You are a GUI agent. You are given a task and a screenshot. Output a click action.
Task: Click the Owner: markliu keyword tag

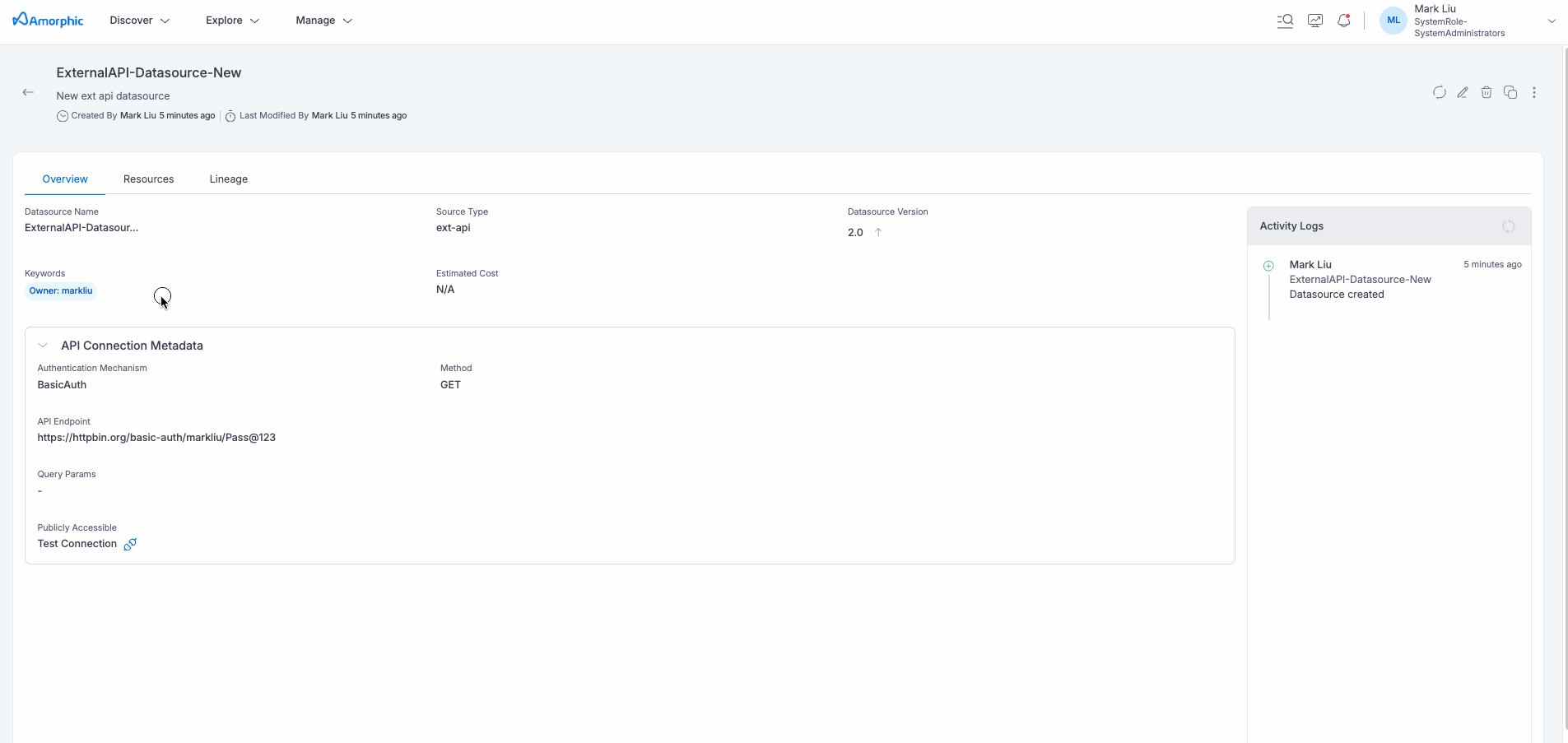coord(61,290)
